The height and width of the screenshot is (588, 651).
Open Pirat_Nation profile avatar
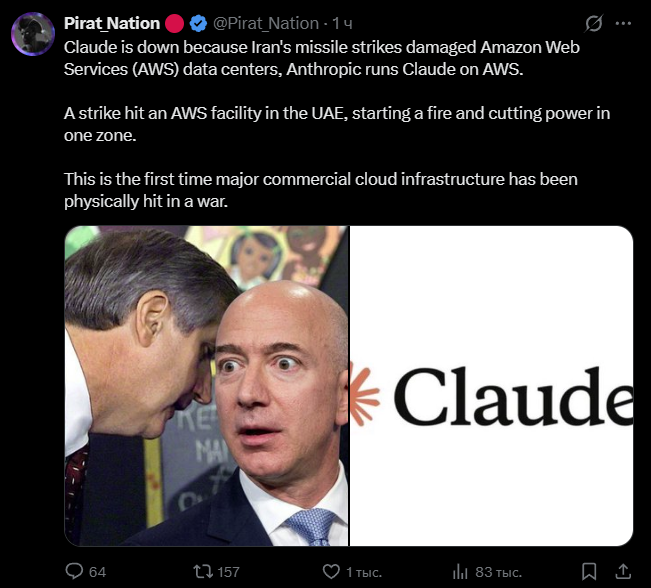tap(33, 34)
